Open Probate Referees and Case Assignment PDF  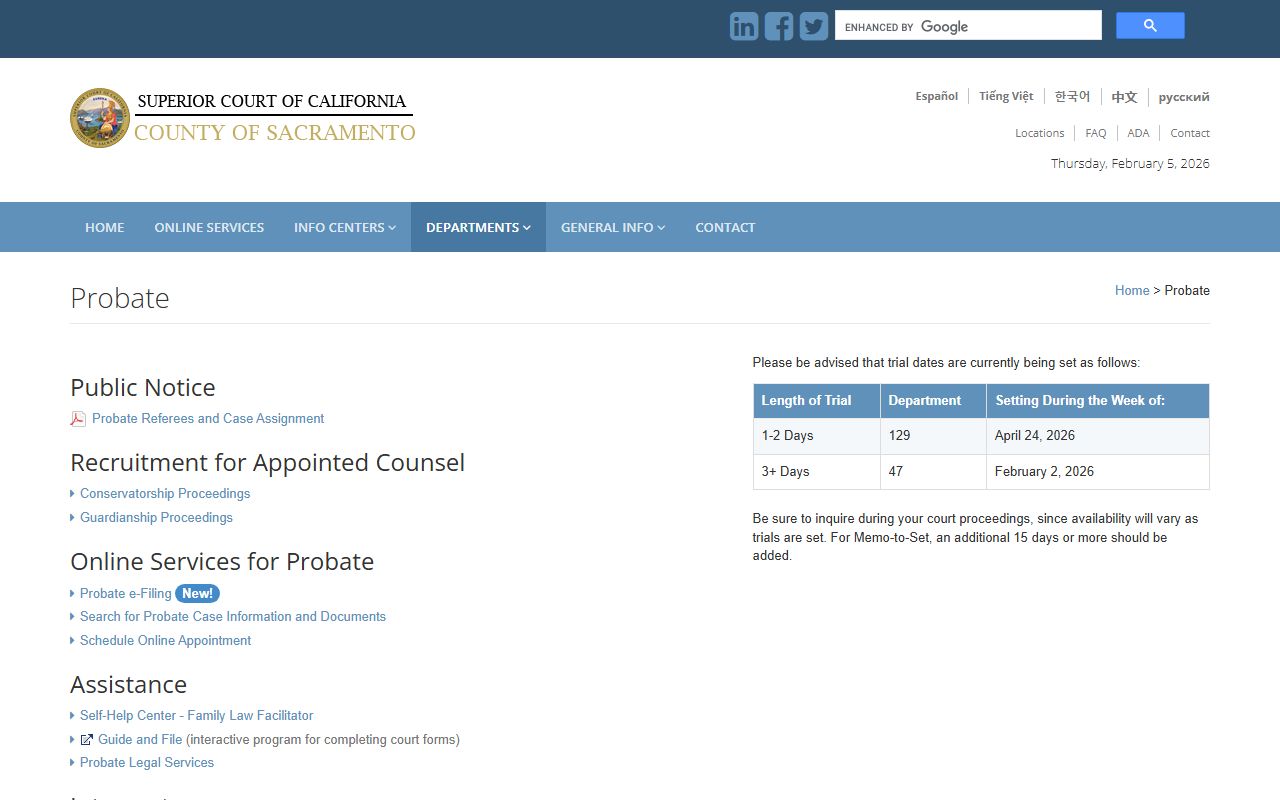[x=208, y=418]
